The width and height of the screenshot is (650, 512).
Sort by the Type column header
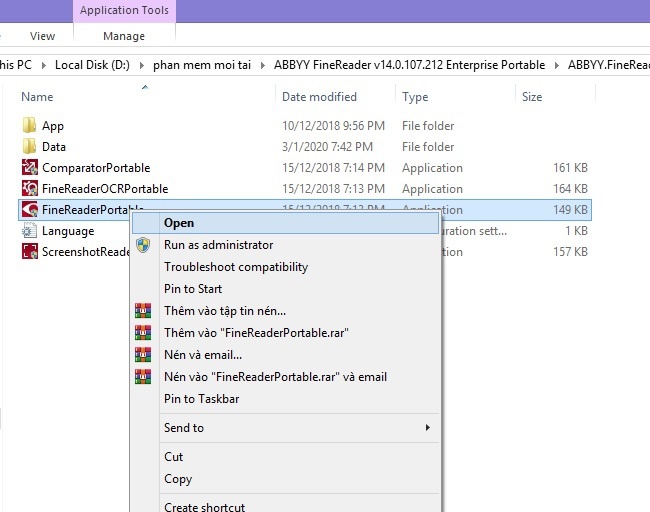coord(415,97)
